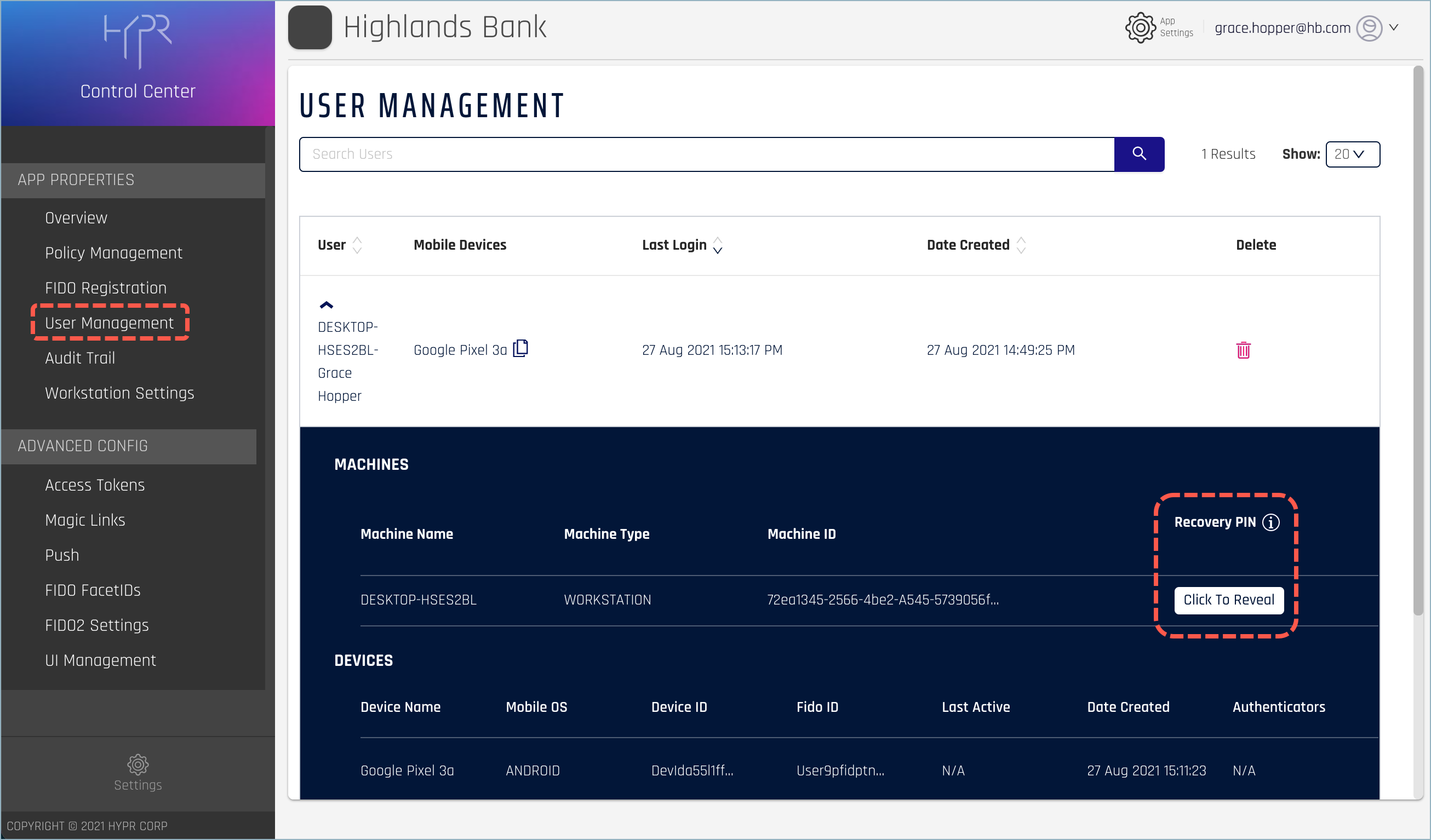The height and width of the screenshot is (840, 1431).
Task: Sort by Date Created column
Action: pyautogui.click(x=1021, y=245)
